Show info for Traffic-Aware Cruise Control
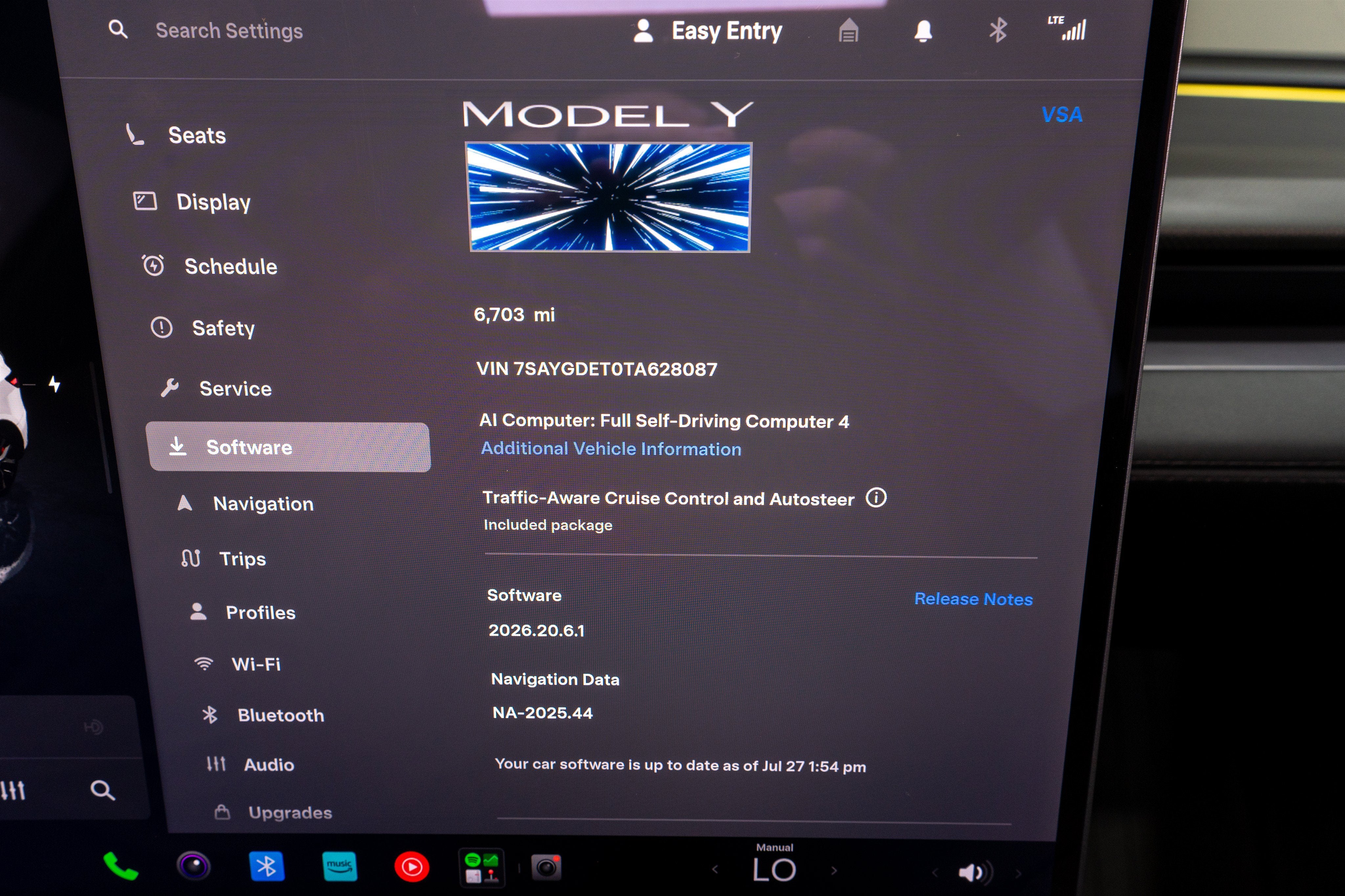Screen dimensions: 1345x896 point(876,498)
